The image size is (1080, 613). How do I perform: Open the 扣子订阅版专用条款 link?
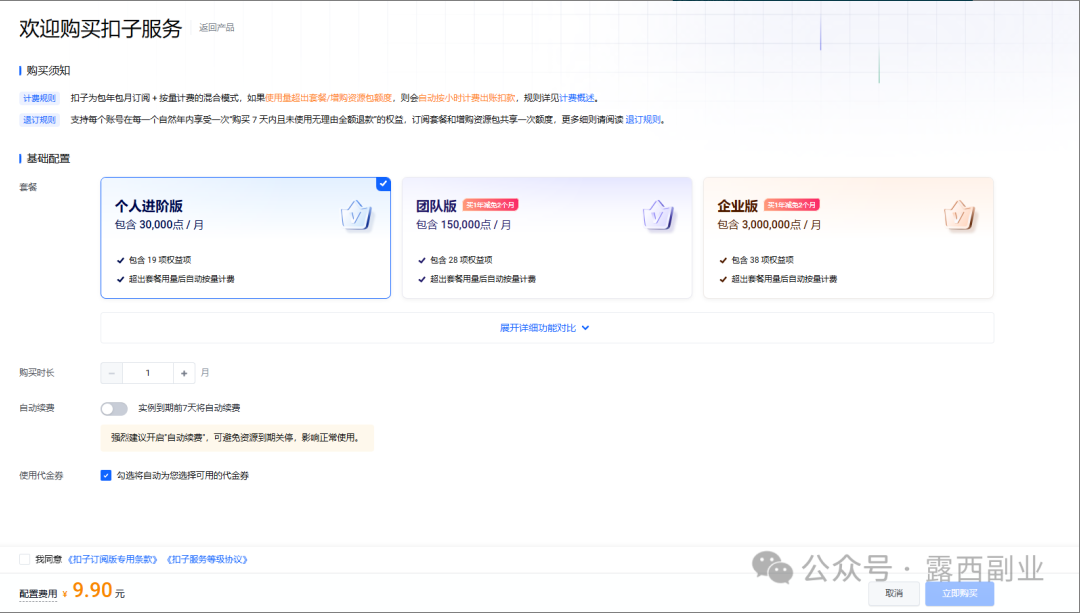click(113, 559)
